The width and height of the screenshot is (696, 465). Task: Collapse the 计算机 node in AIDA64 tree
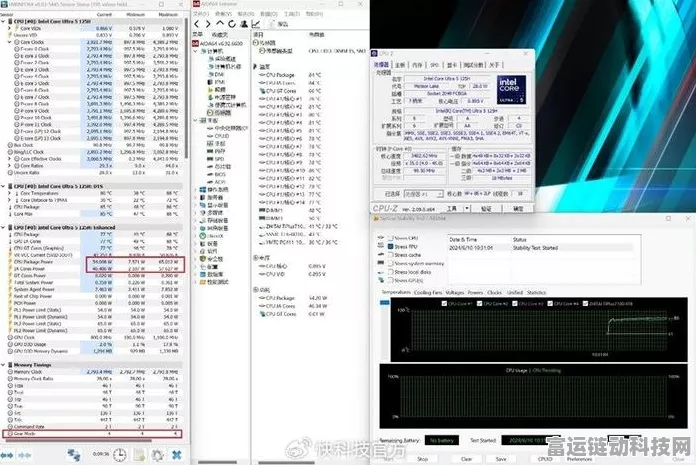pos(196,51)
